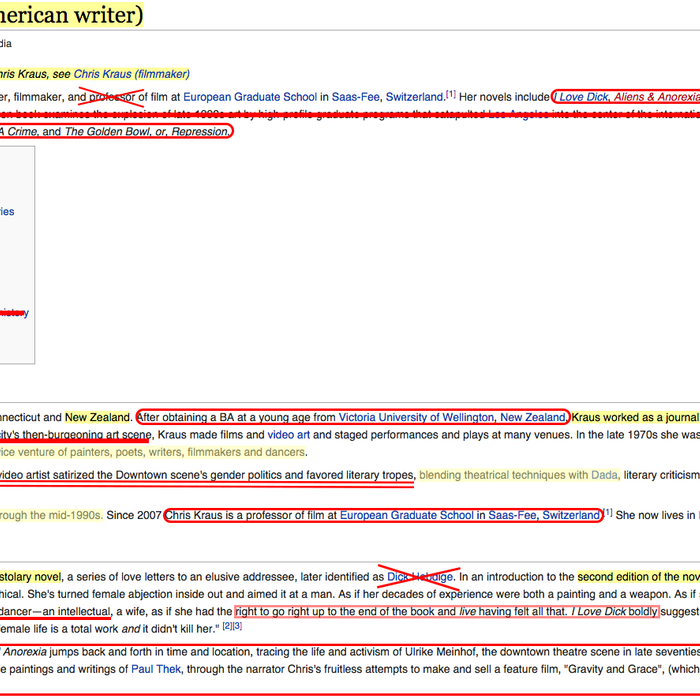Follow the 'video art' link
The image size is (700, 700).
(288, 435)
